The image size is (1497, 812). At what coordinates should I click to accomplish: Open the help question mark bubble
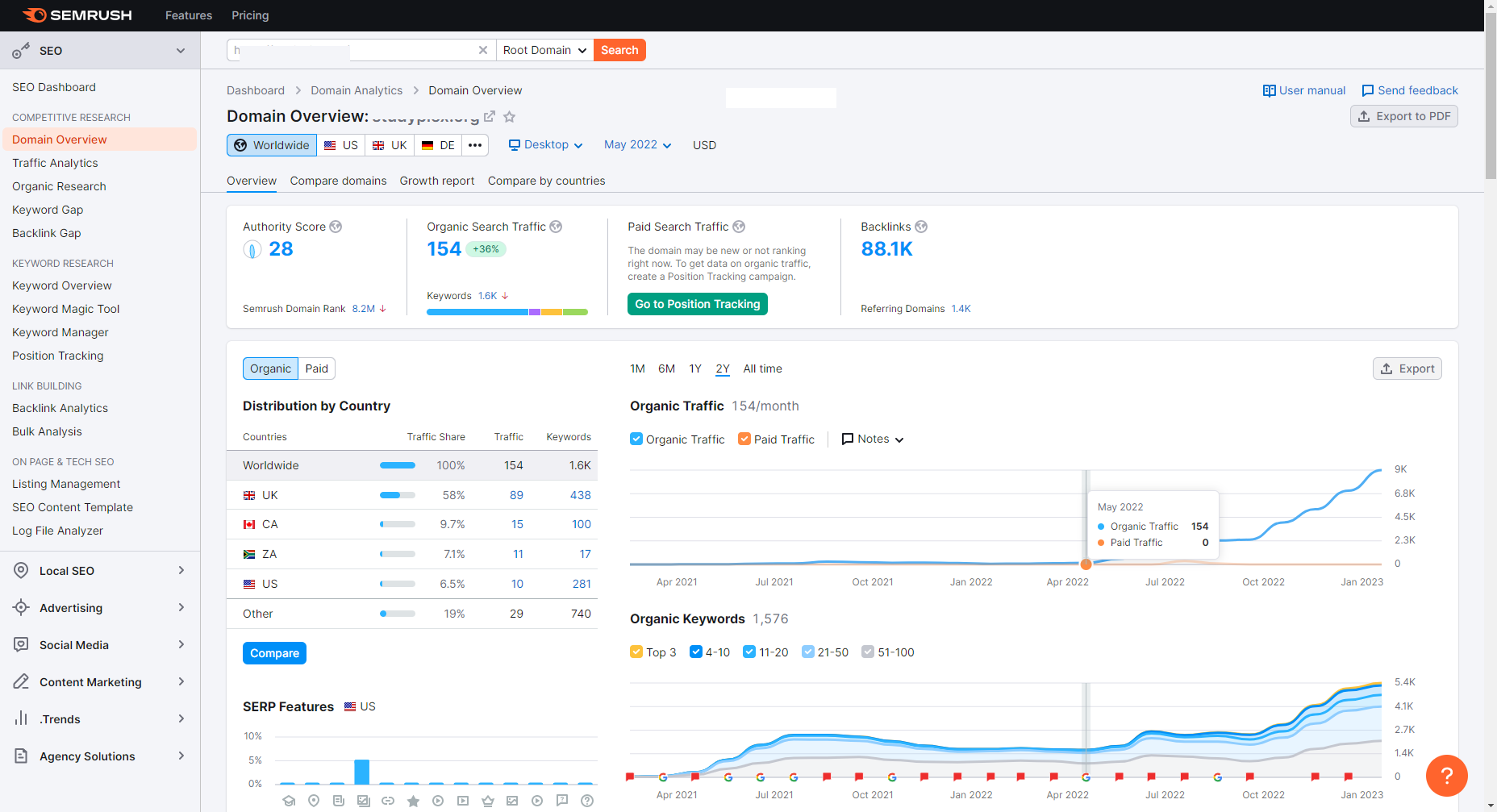1447,776
